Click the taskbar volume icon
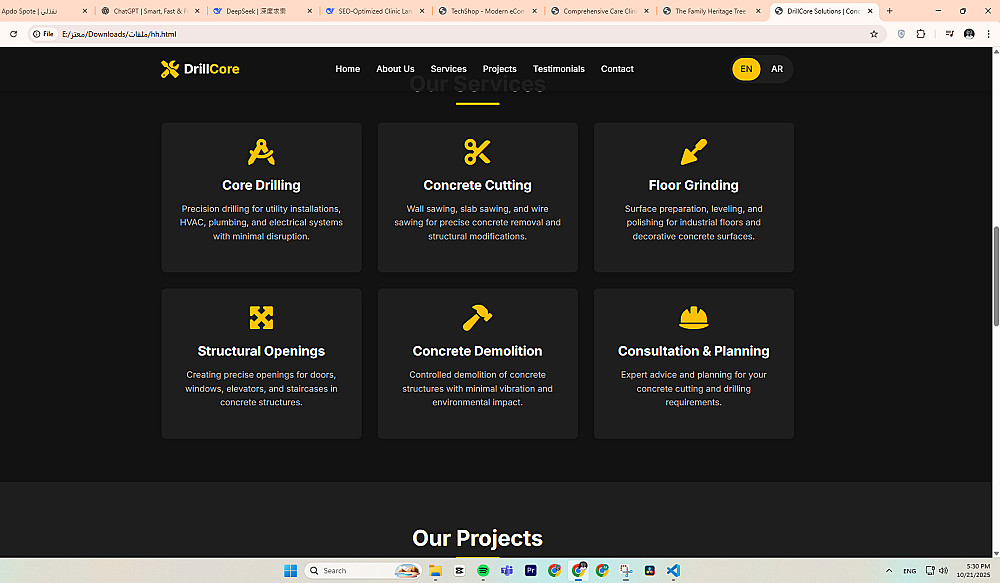 coord(943,570)
